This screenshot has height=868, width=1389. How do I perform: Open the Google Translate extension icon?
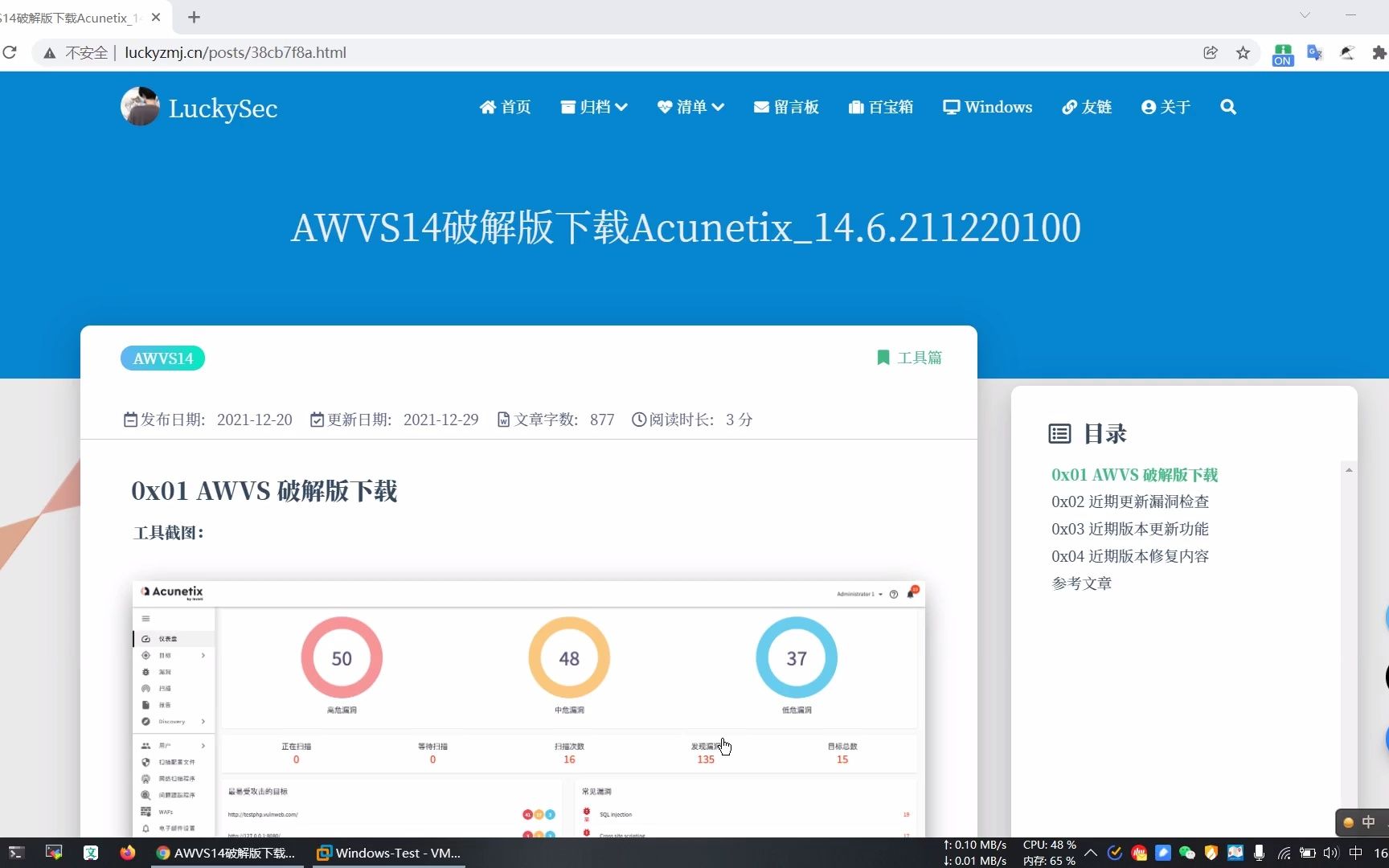tap(1313, 52)
